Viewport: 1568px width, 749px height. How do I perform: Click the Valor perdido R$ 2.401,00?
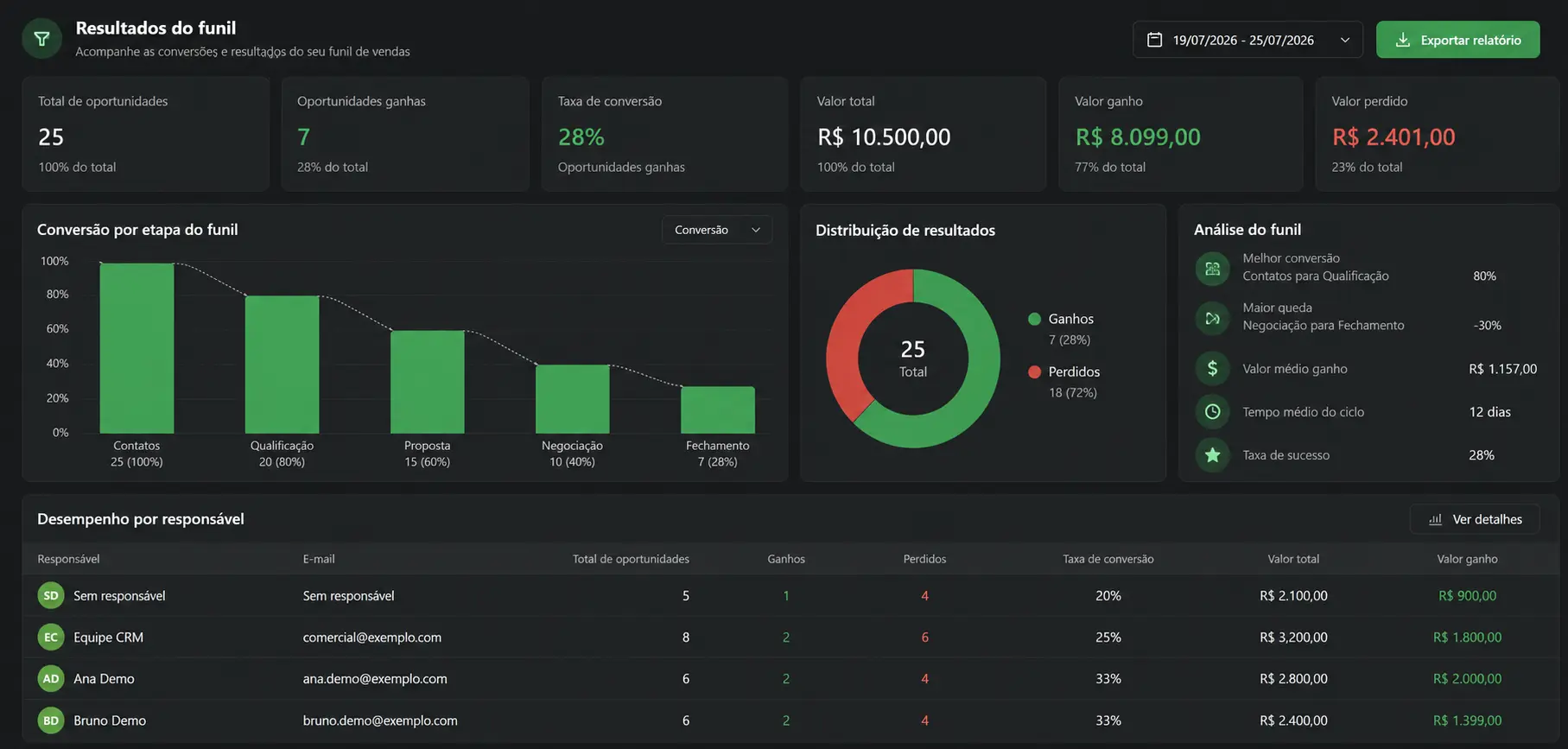click(1393, 136)
